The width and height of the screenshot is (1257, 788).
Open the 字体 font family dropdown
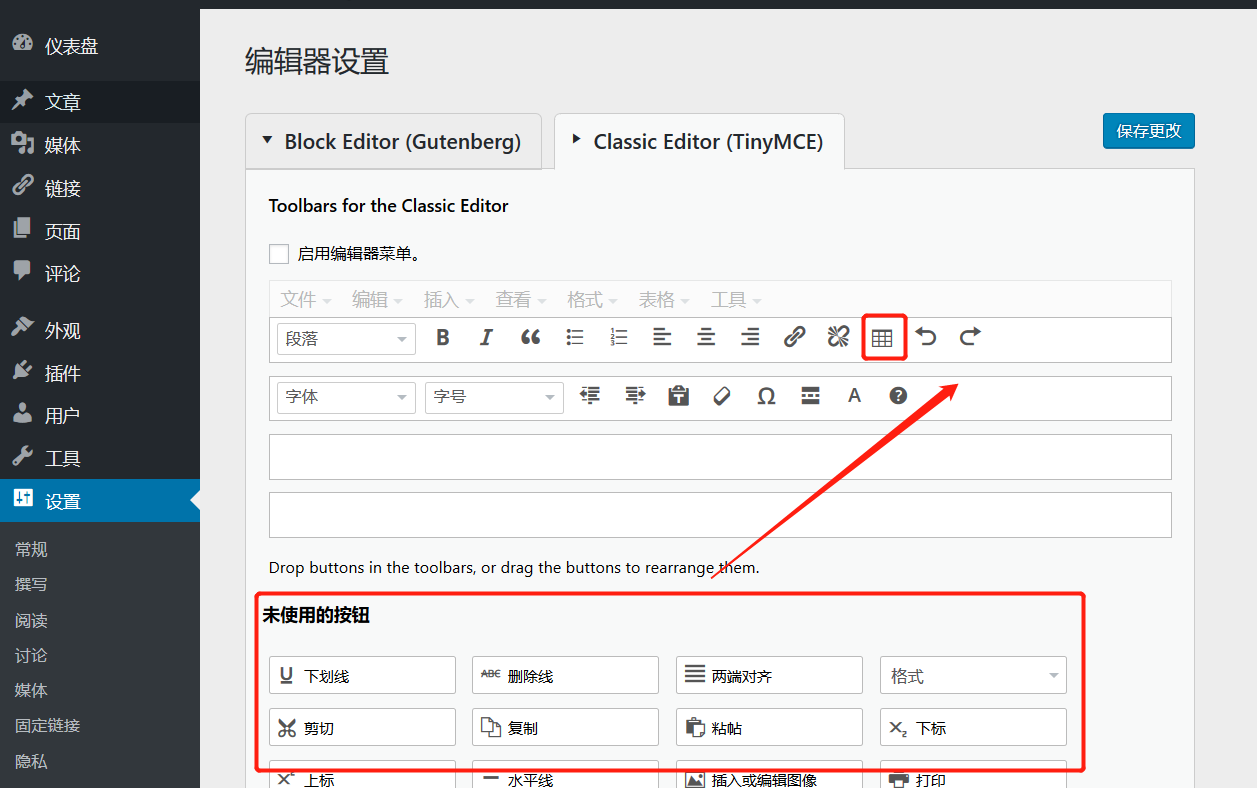click(x=346, y=397)
